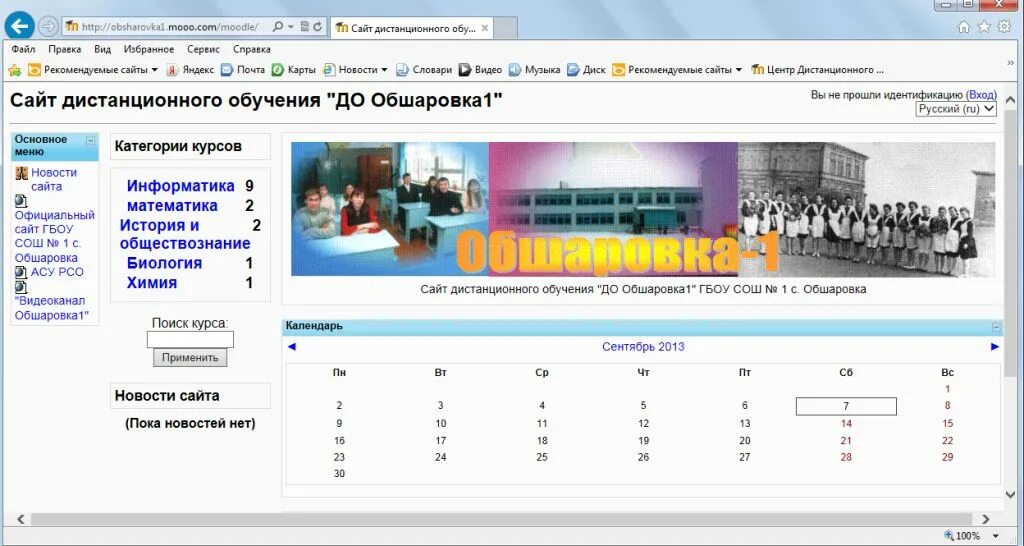Open the Музыка bookmark
The height and width of the screenshot is (546, 1024).
pos(534,70)
